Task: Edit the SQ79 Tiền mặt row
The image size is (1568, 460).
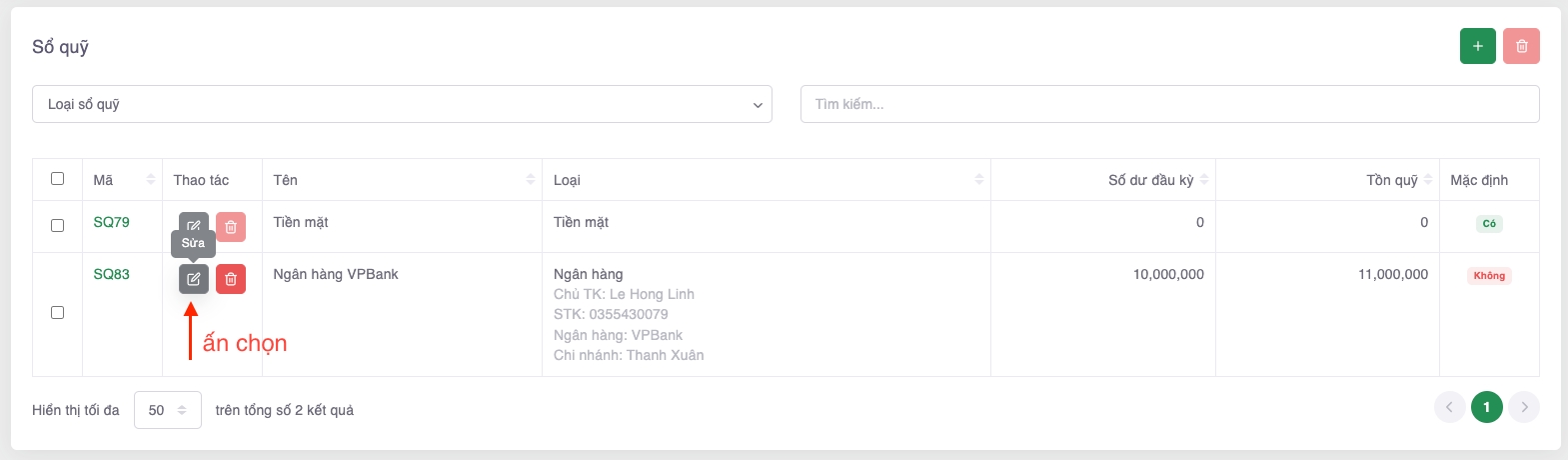Action: pyautogui.click(x=194, y=222)
